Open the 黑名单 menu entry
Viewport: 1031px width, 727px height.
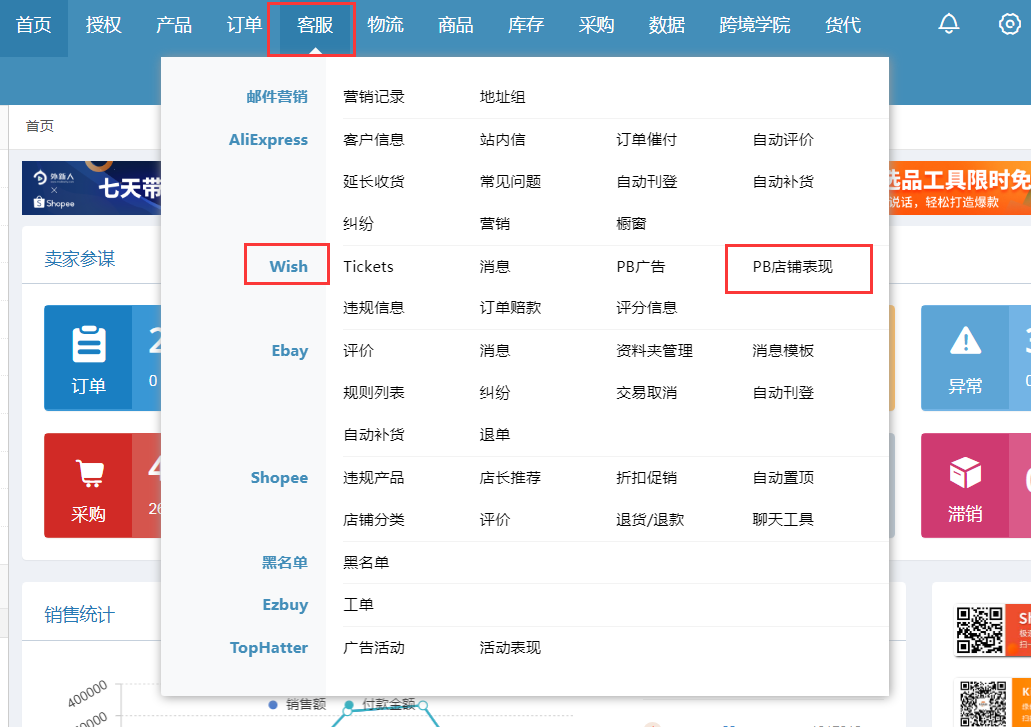tap(366, 563)
